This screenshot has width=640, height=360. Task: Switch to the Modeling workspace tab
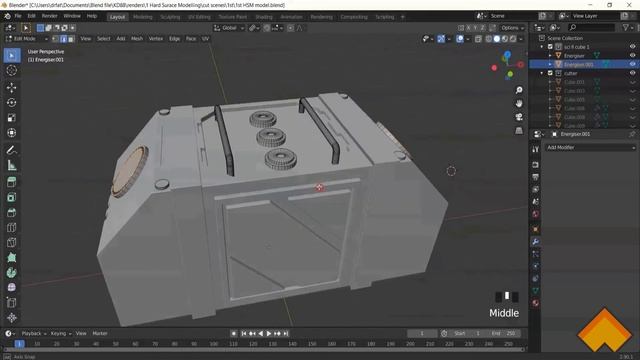(x=142, y=17)
